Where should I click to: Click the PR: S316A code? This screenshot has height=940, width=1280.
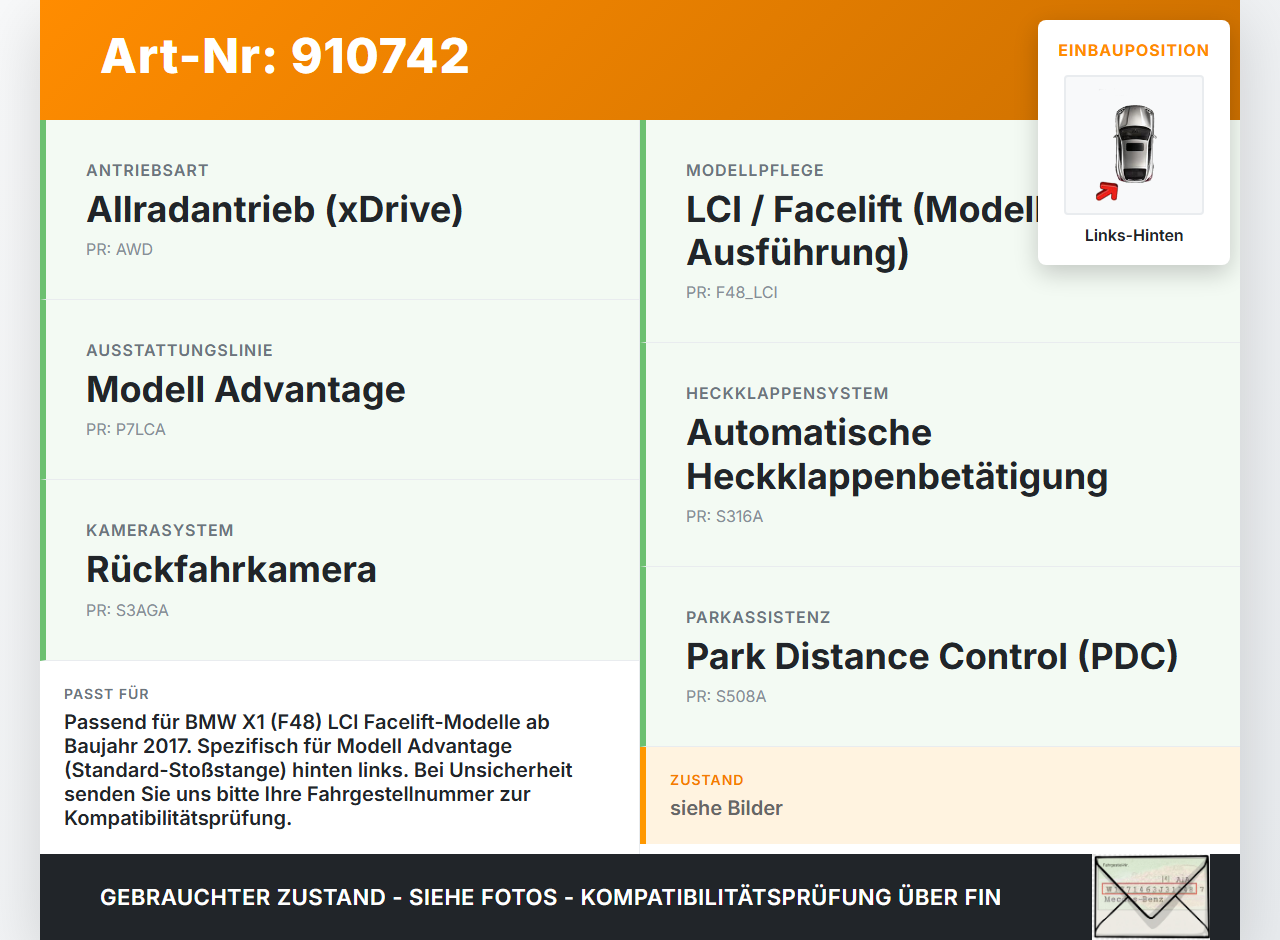(x=724, y=517)
